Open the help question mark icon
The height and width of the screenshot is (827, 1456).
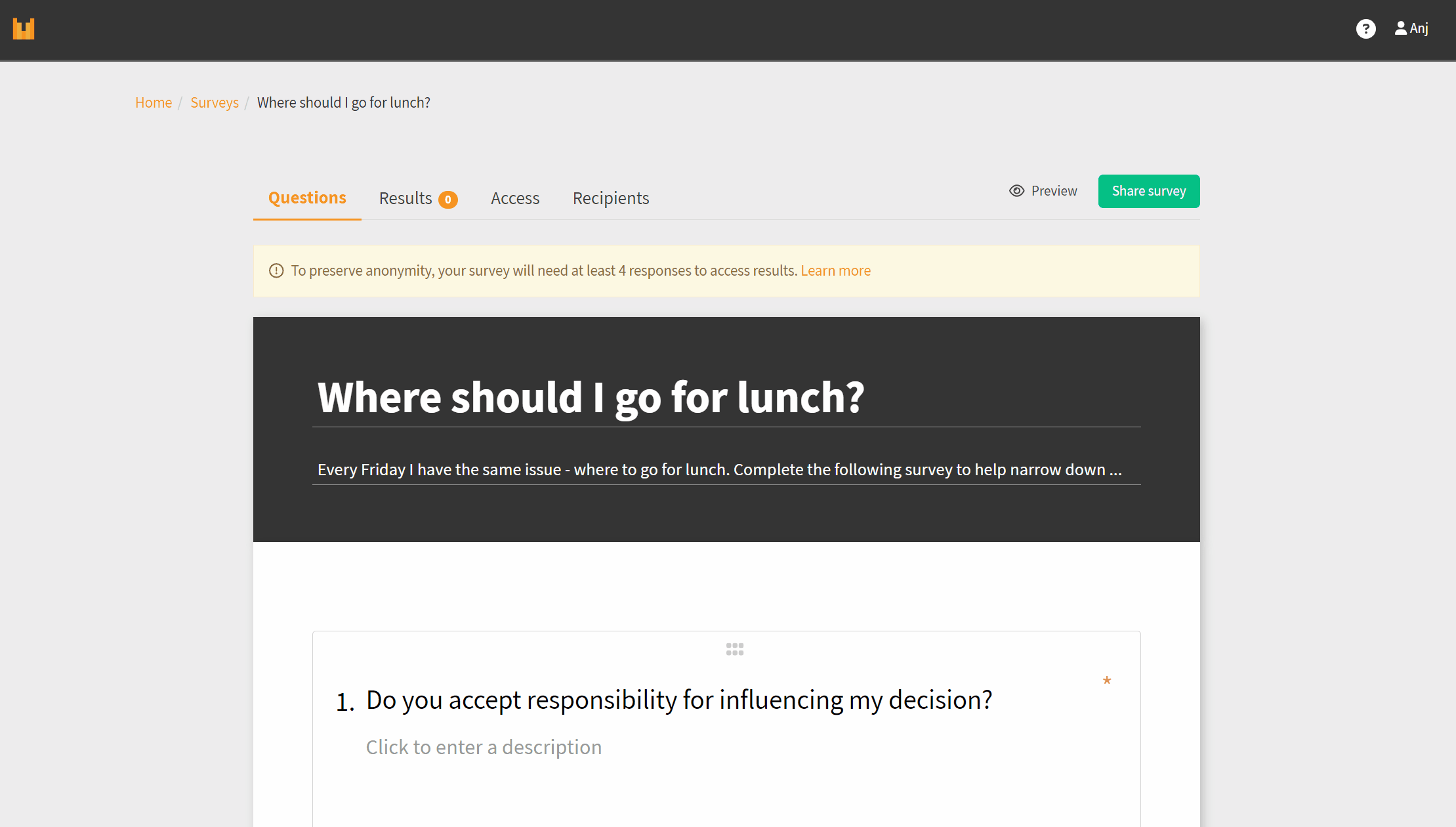tap(1365, 29)
